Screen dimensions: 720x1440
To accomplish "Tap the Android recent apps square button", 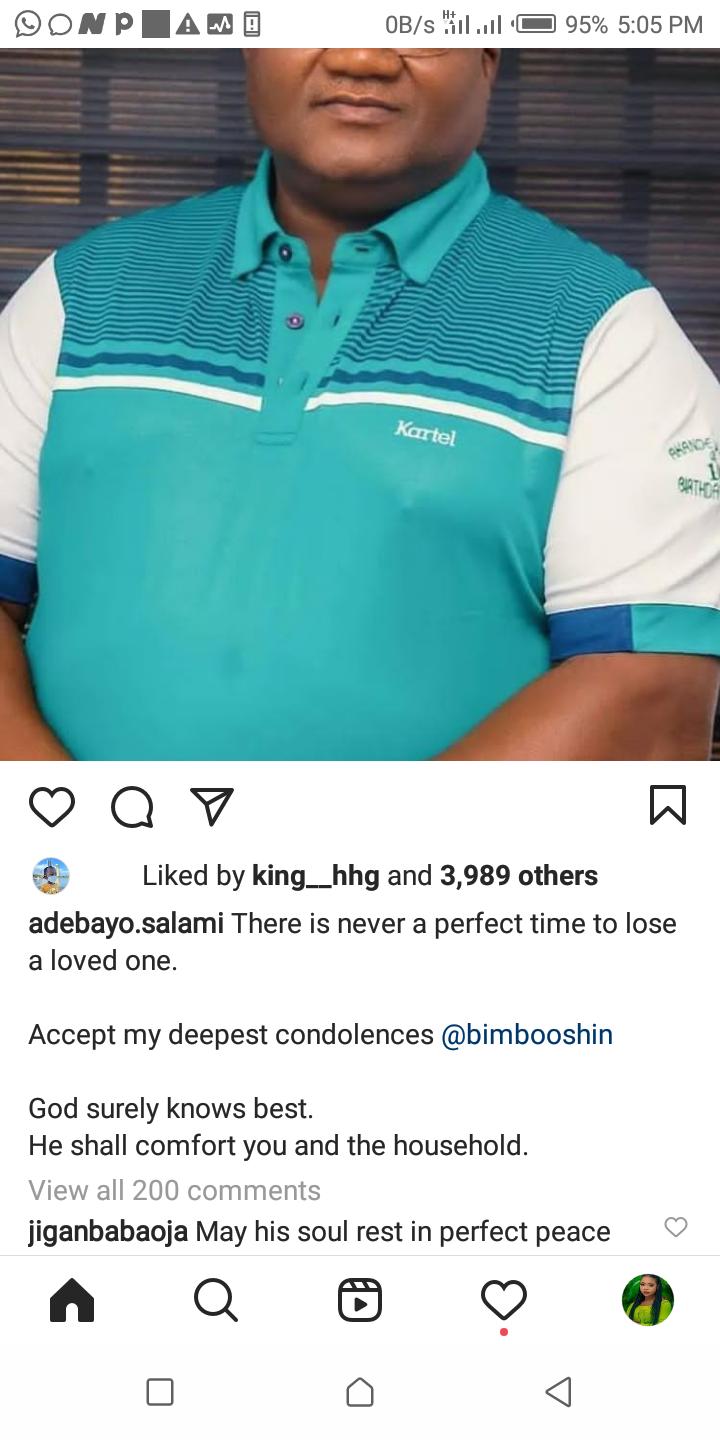I will 160,1392.
